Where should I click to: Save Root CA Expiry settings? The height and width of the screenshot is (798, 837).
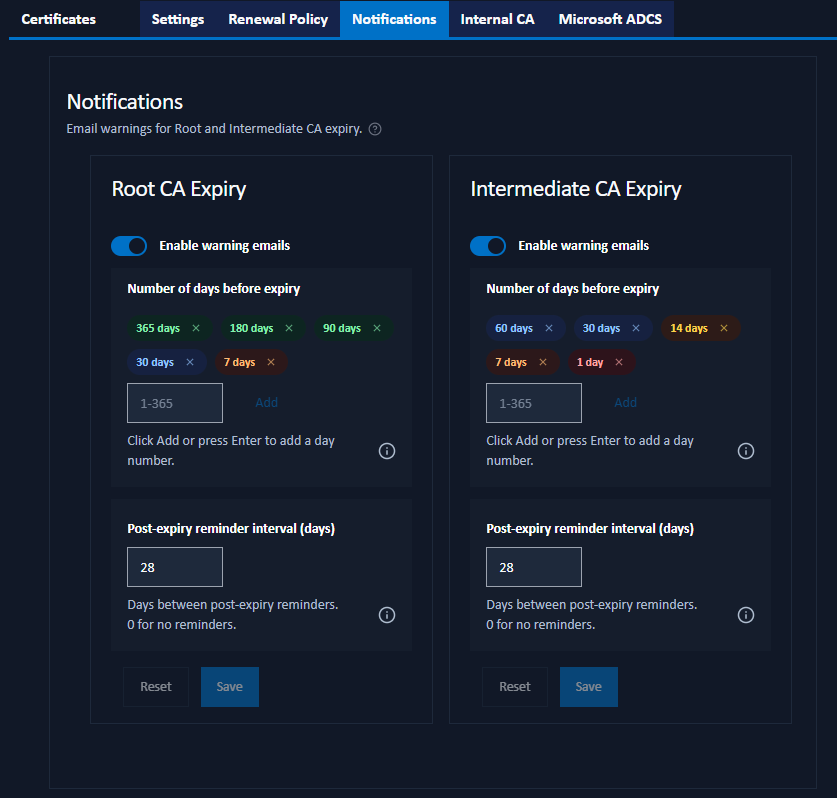click(230, 687)
